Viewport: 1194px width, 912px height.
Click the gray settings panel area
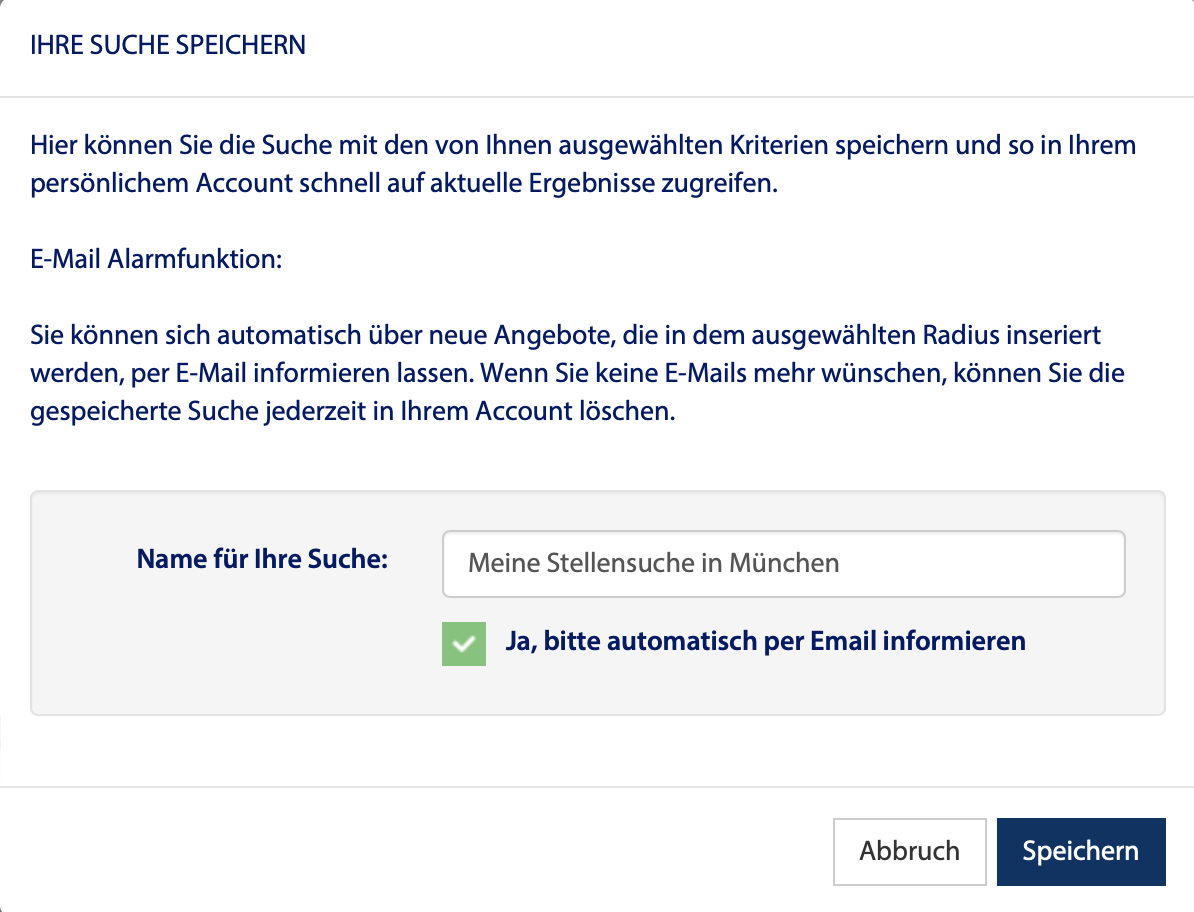(x=200, y=690)
